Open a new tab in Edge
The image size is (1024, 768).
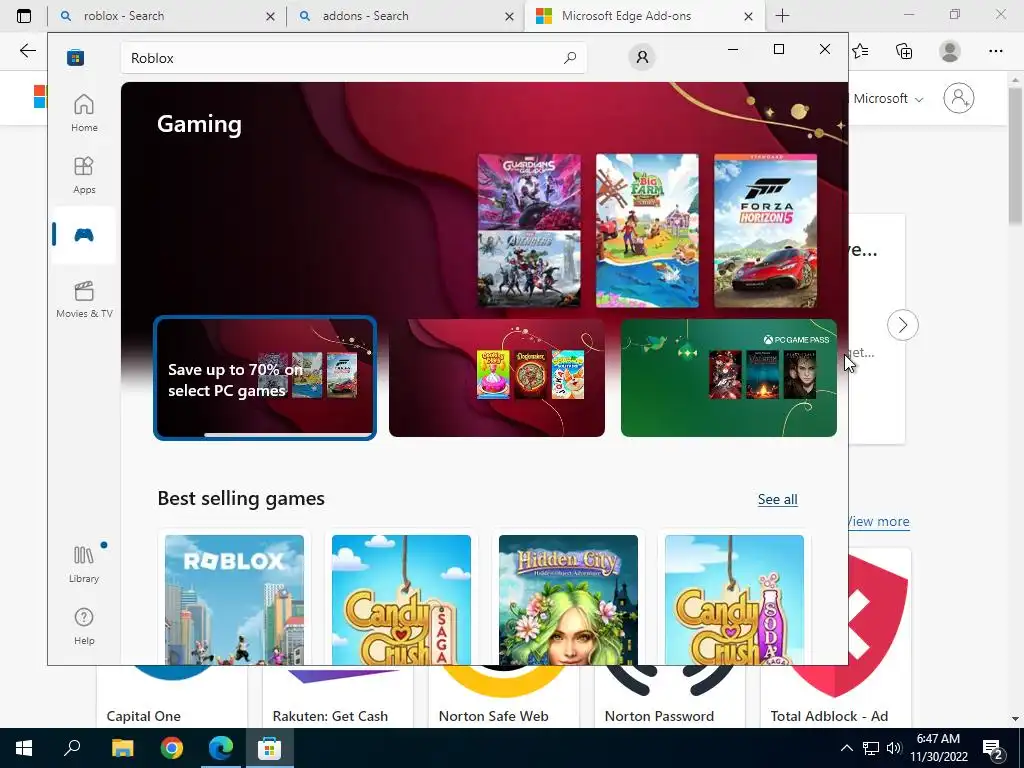(782, 16)
